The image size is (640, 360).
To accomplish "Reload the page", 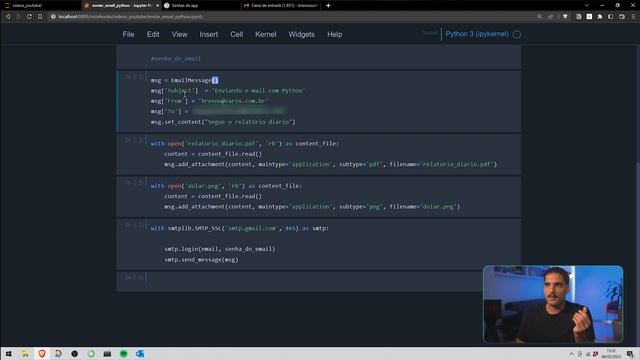I will click(x=29, y=16).
